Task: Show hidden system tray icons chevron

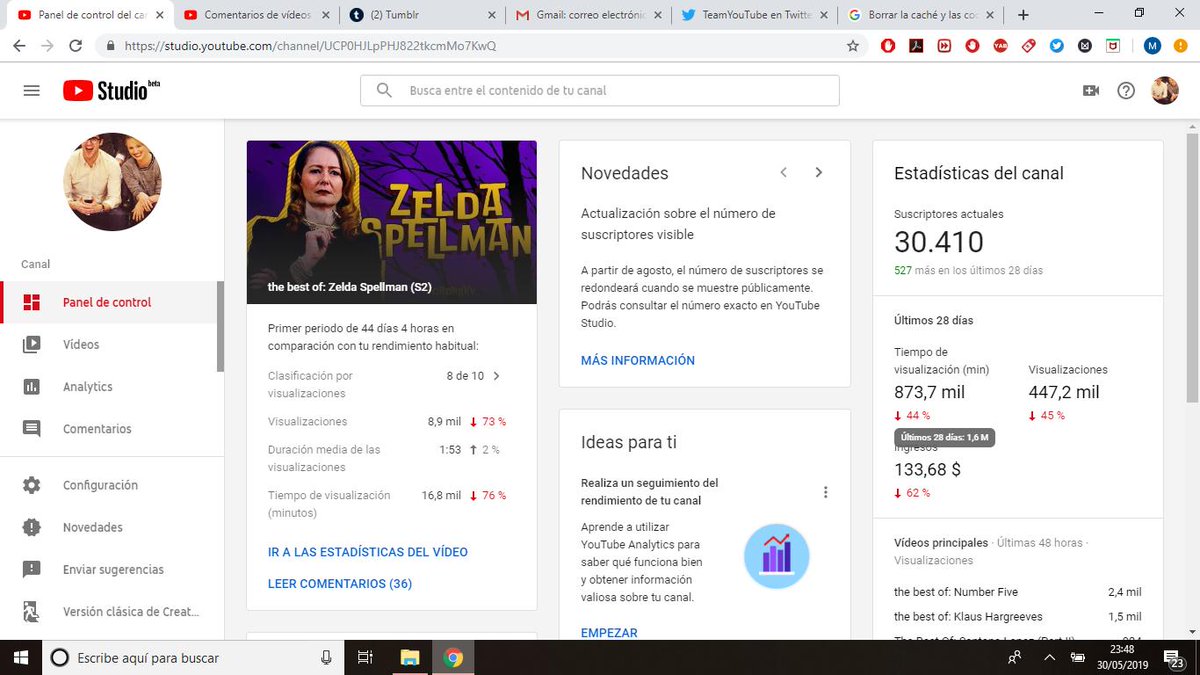Action: click(1049, 657)
